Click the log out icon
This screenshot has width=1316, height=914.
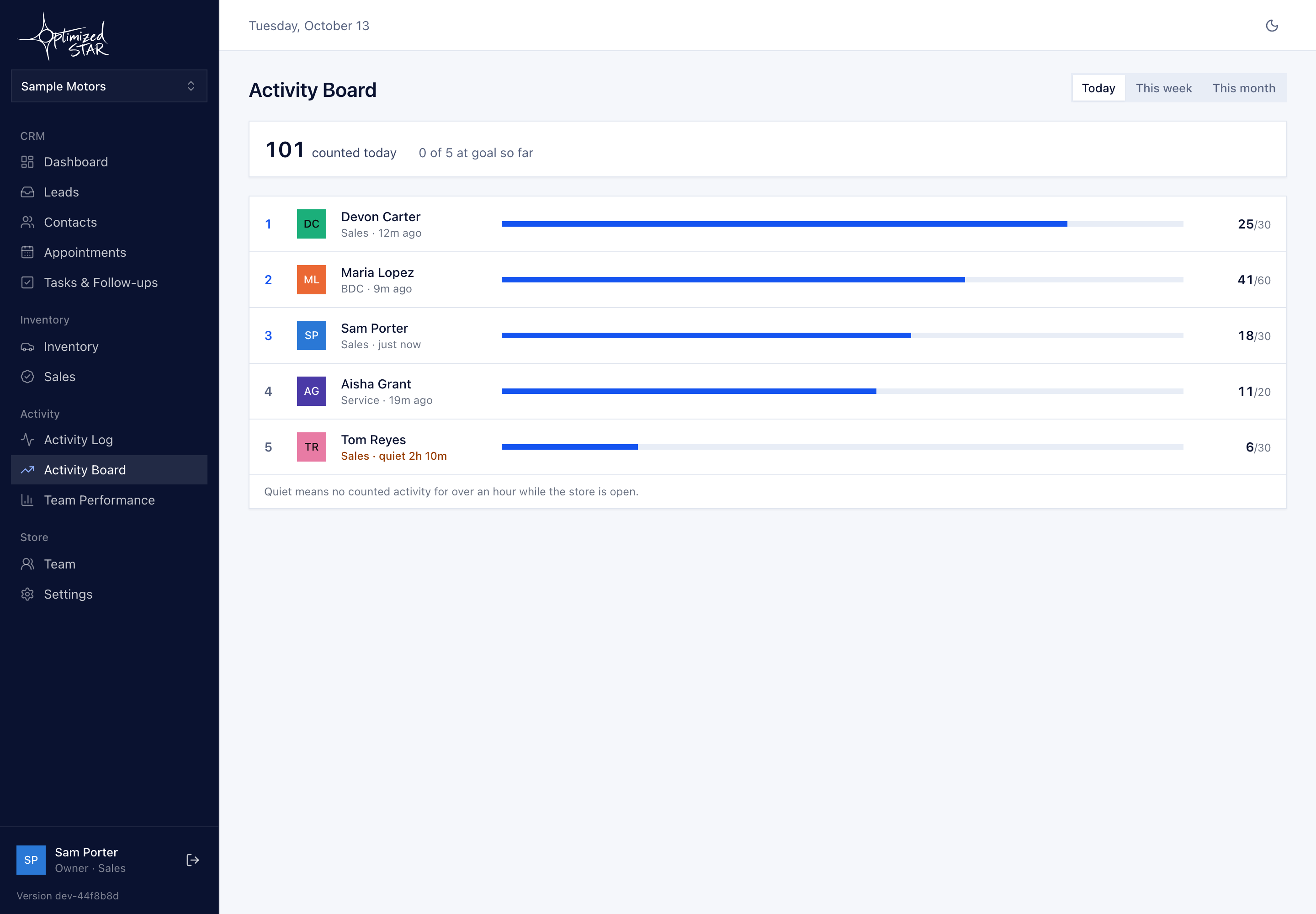click(192, 860)
